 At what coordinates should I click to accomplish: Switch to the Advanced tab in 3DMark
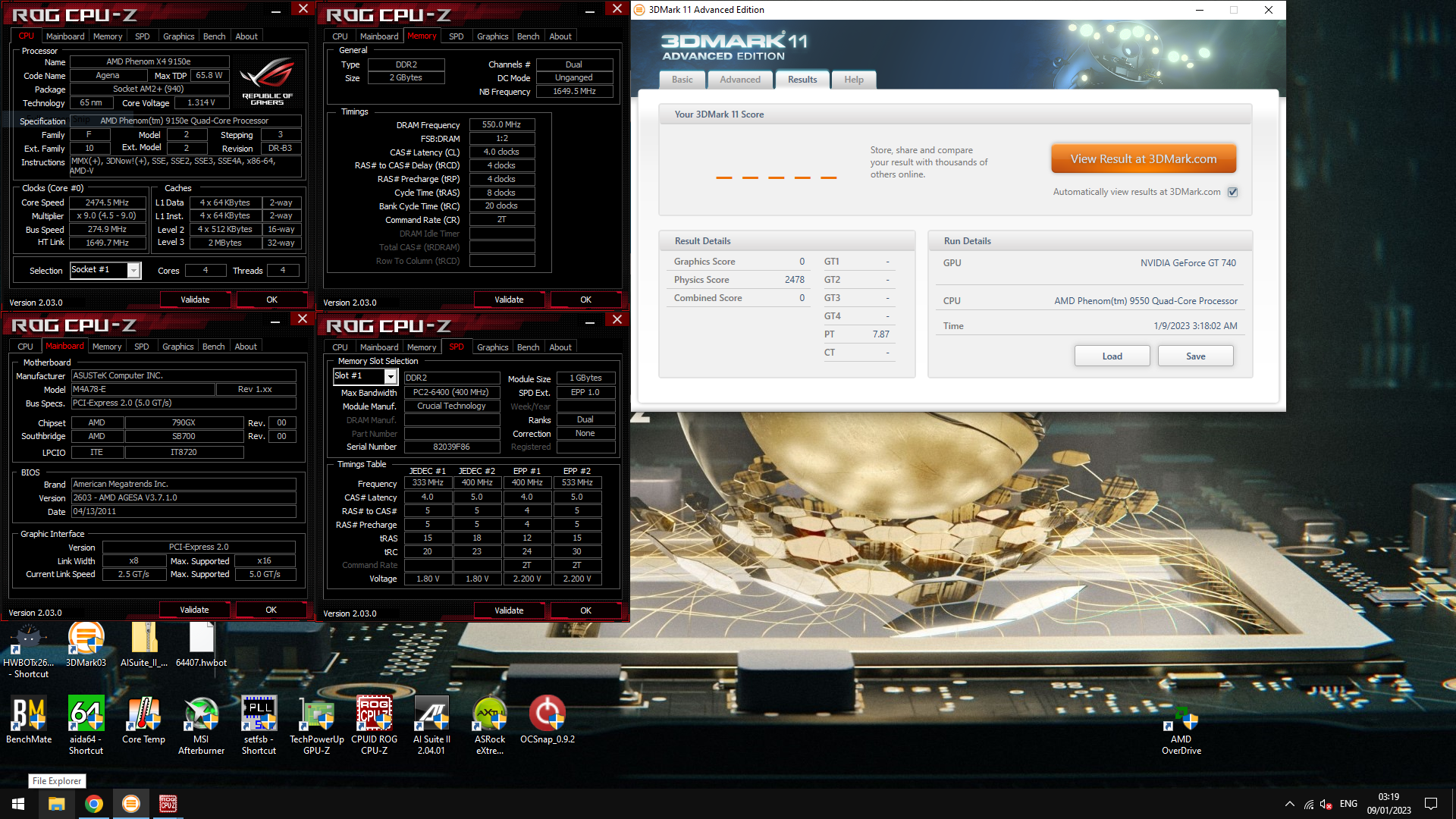pos(740,80)
